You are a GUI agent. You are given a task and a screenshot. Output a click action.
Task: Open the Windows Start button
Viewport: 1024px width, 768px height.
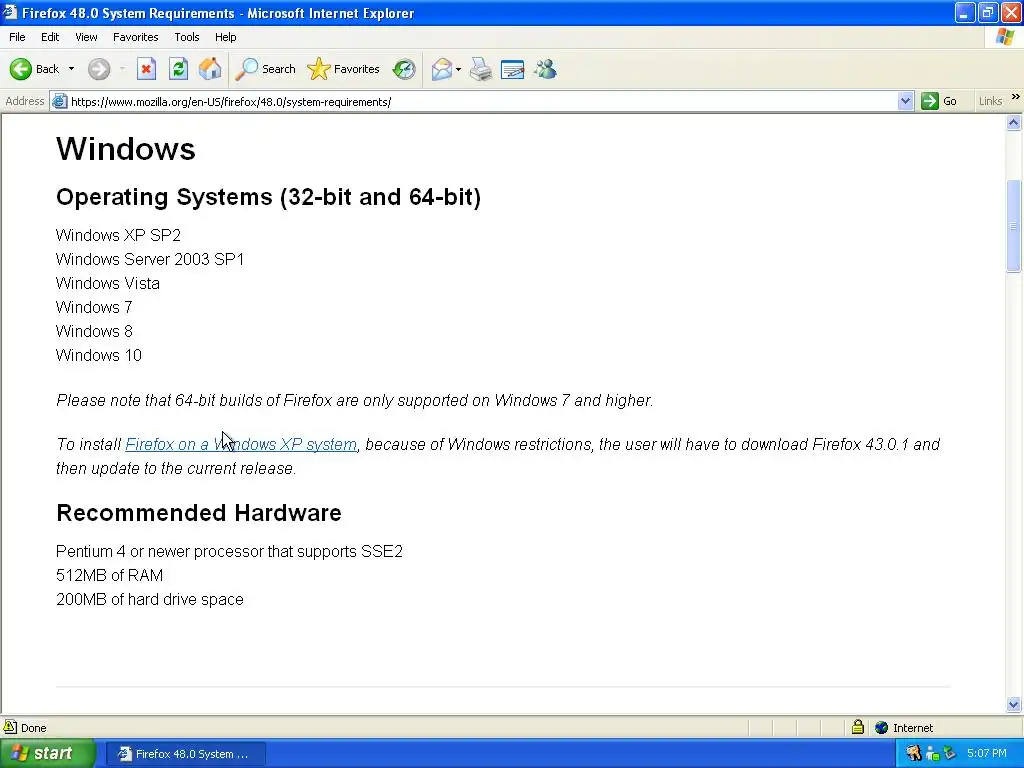point(48,754)
